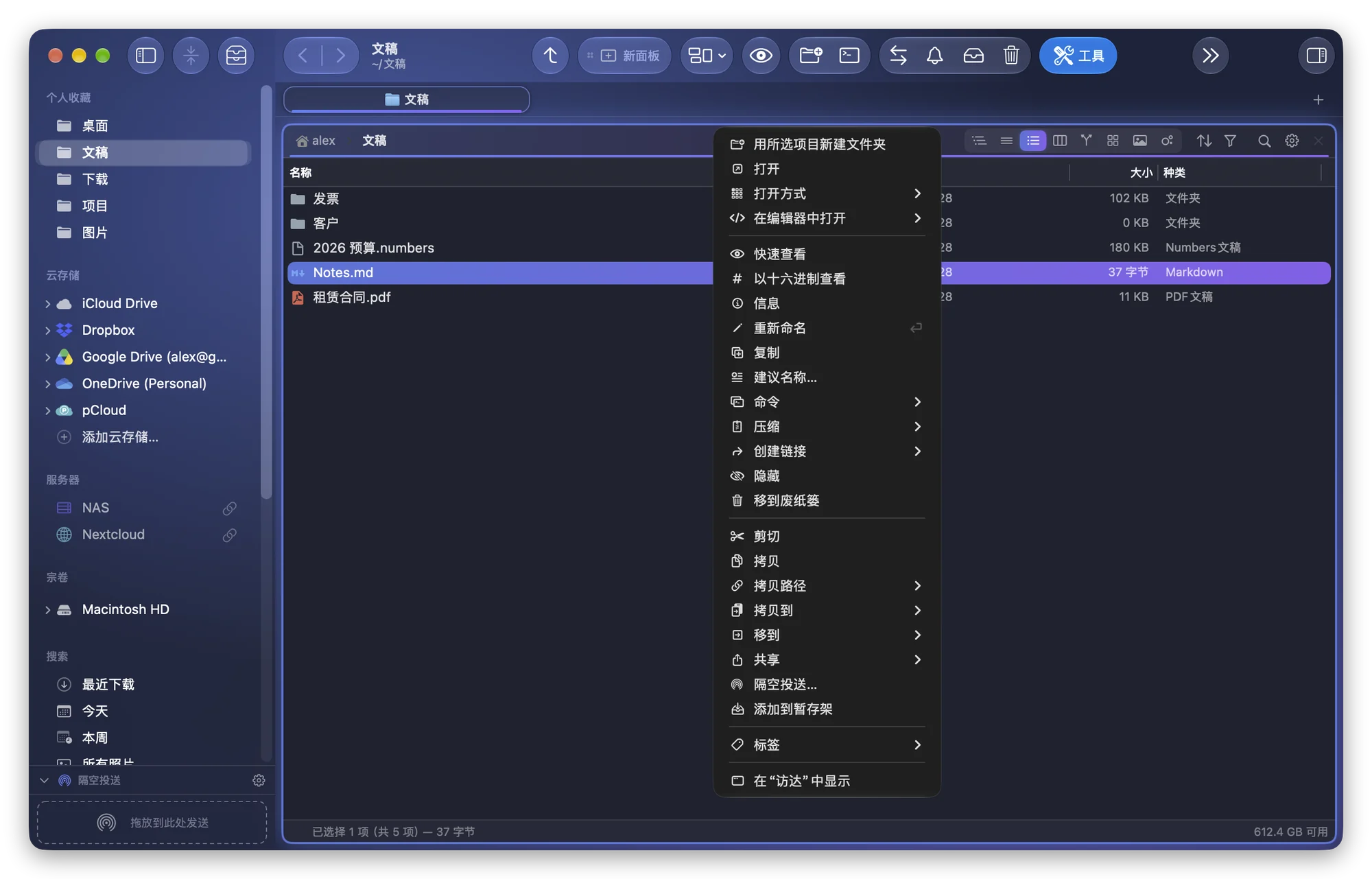Navigate back with the left chevron
1372x879 pixels.
click(303, 56)
